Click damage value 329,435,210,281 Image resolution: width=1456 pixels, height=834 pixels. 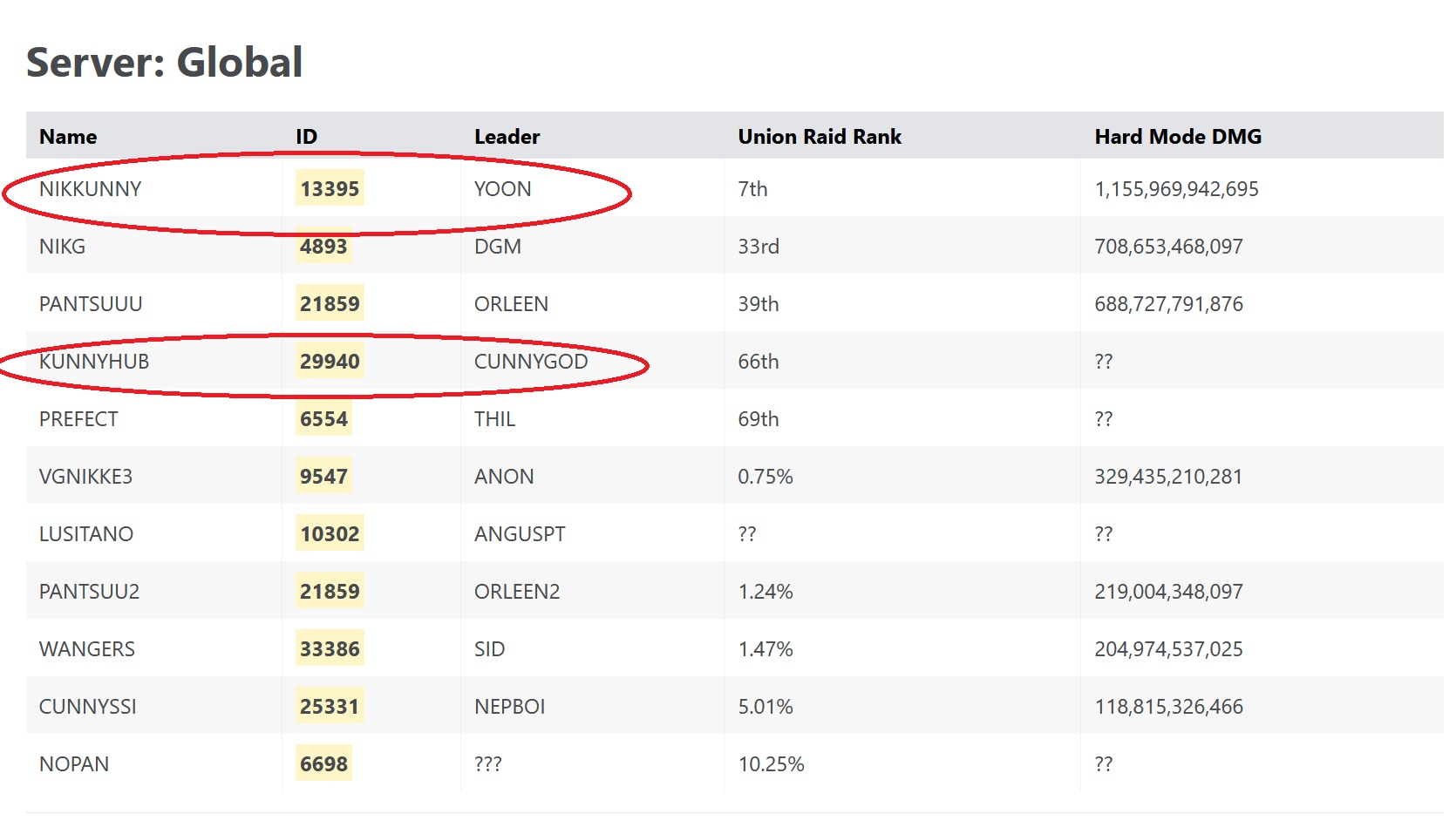pos(1168,477)
